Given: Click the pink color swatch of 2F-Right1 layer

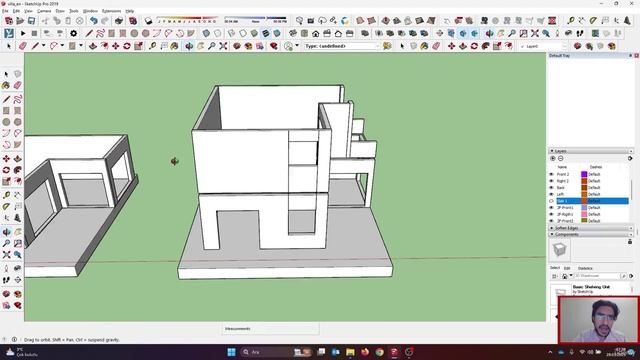Looking at the screenshot, I should coord(584,214).
